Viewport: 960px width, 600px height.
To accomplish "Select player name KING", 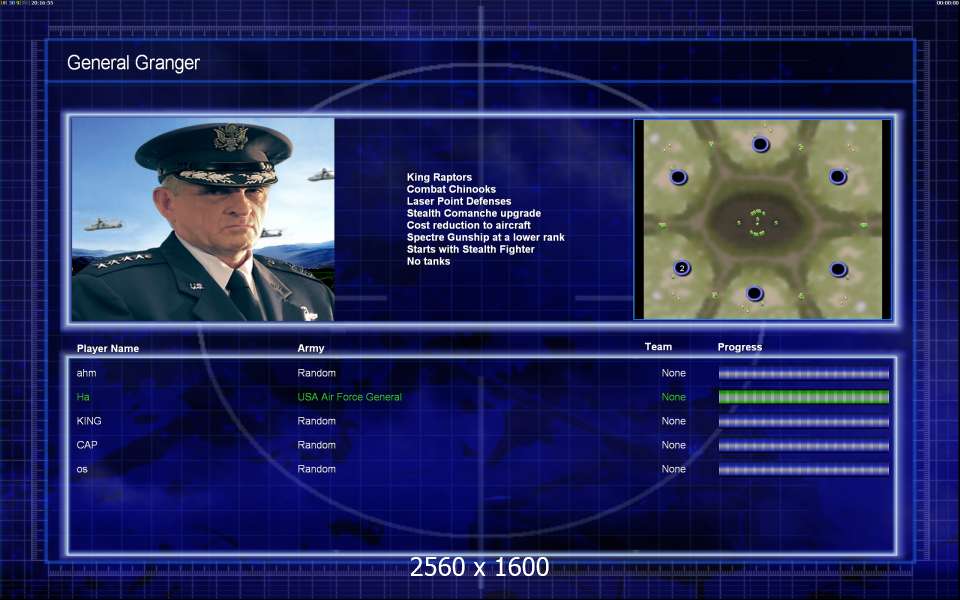I will (x=89, y=421).
